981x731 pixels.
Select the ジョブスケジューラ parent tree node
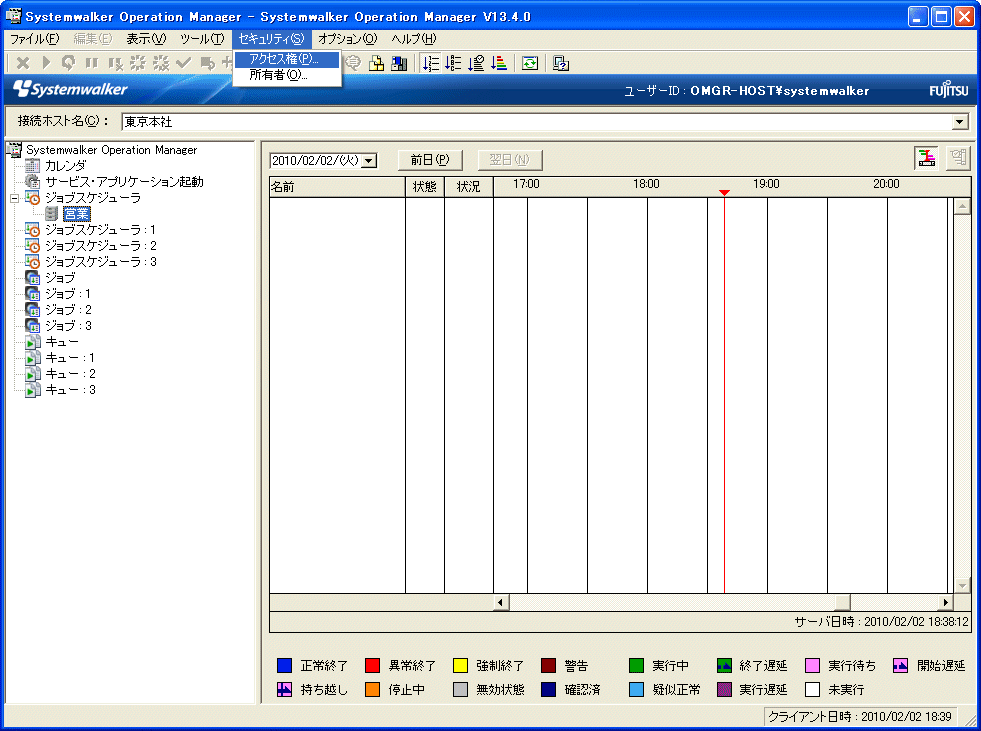(93, 198)
